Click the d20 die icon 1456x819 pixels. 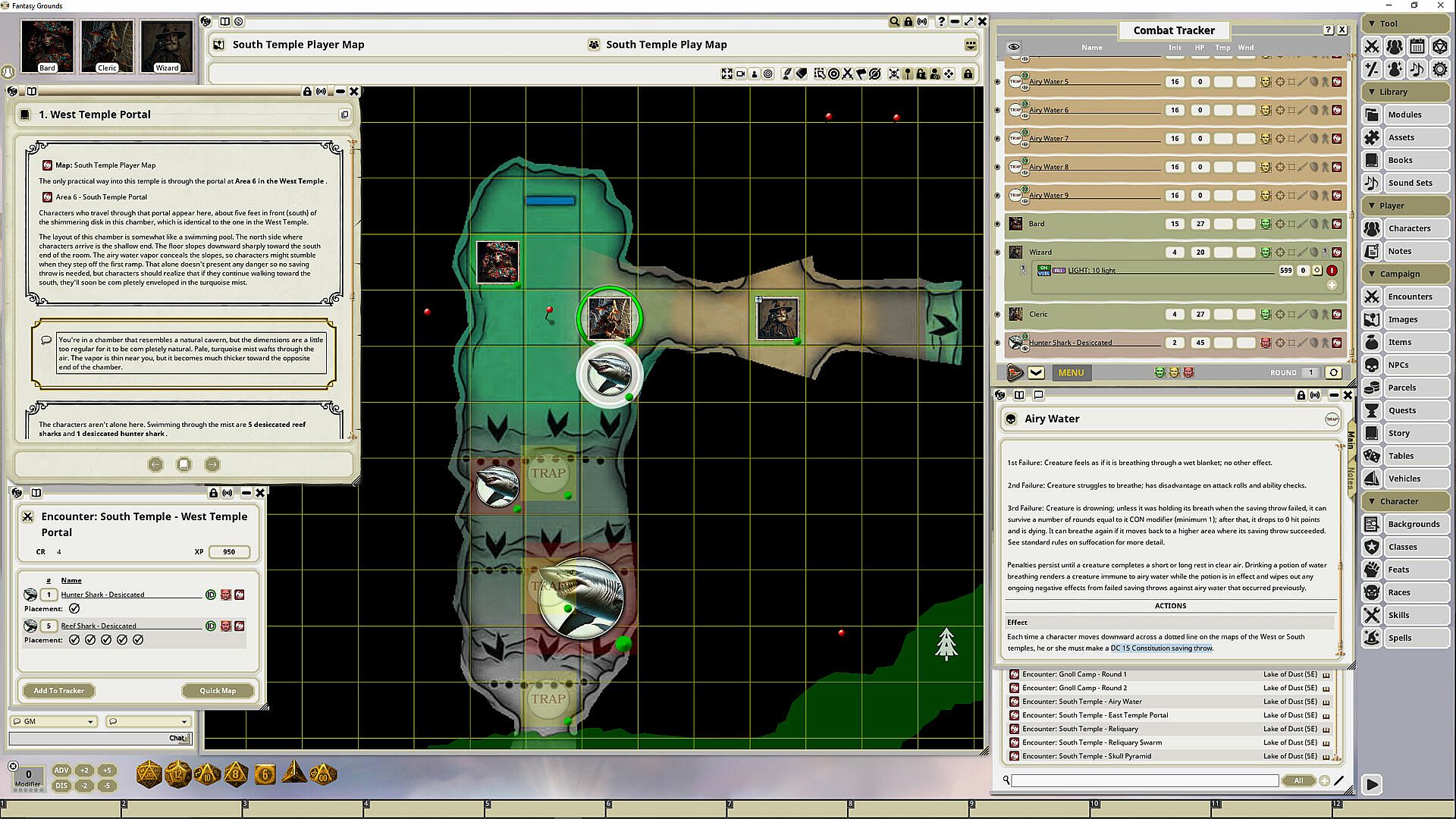[149, 774]
